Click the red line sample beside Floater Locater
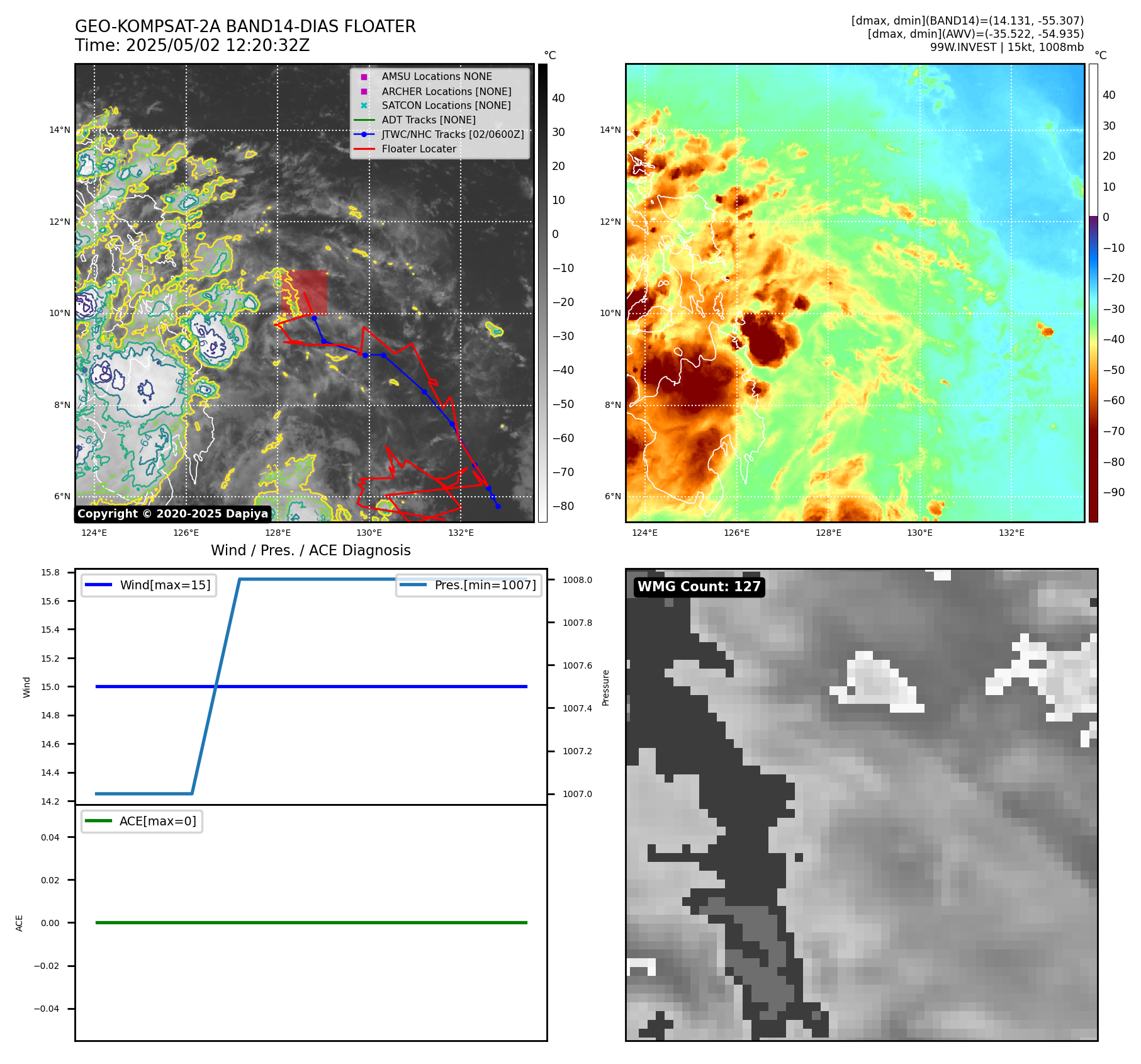The width and height of the screenshot is (1141, 1064). [364, 149]
